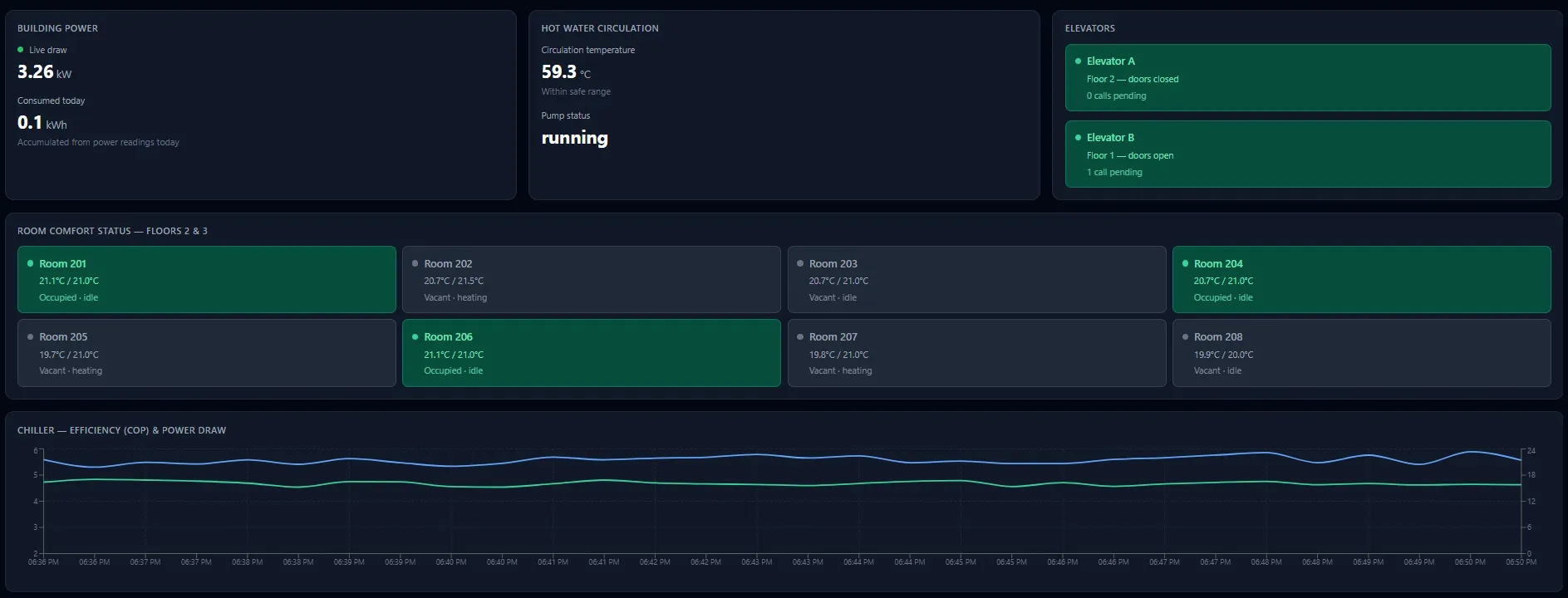This screenshot has width=1568, height=598.
Task: Open the Room 201 comfort card
Action: [x=206, y=279]
